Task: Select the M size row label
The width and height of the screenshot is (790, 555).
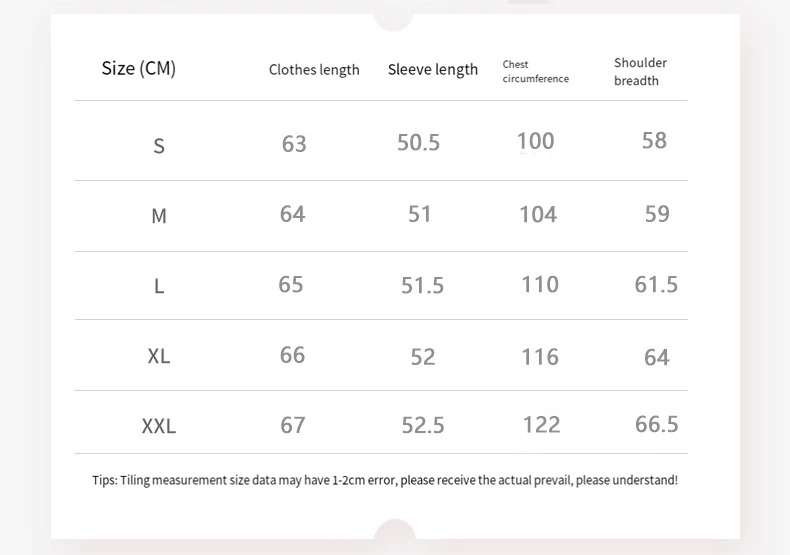Action: pos(159,215)
